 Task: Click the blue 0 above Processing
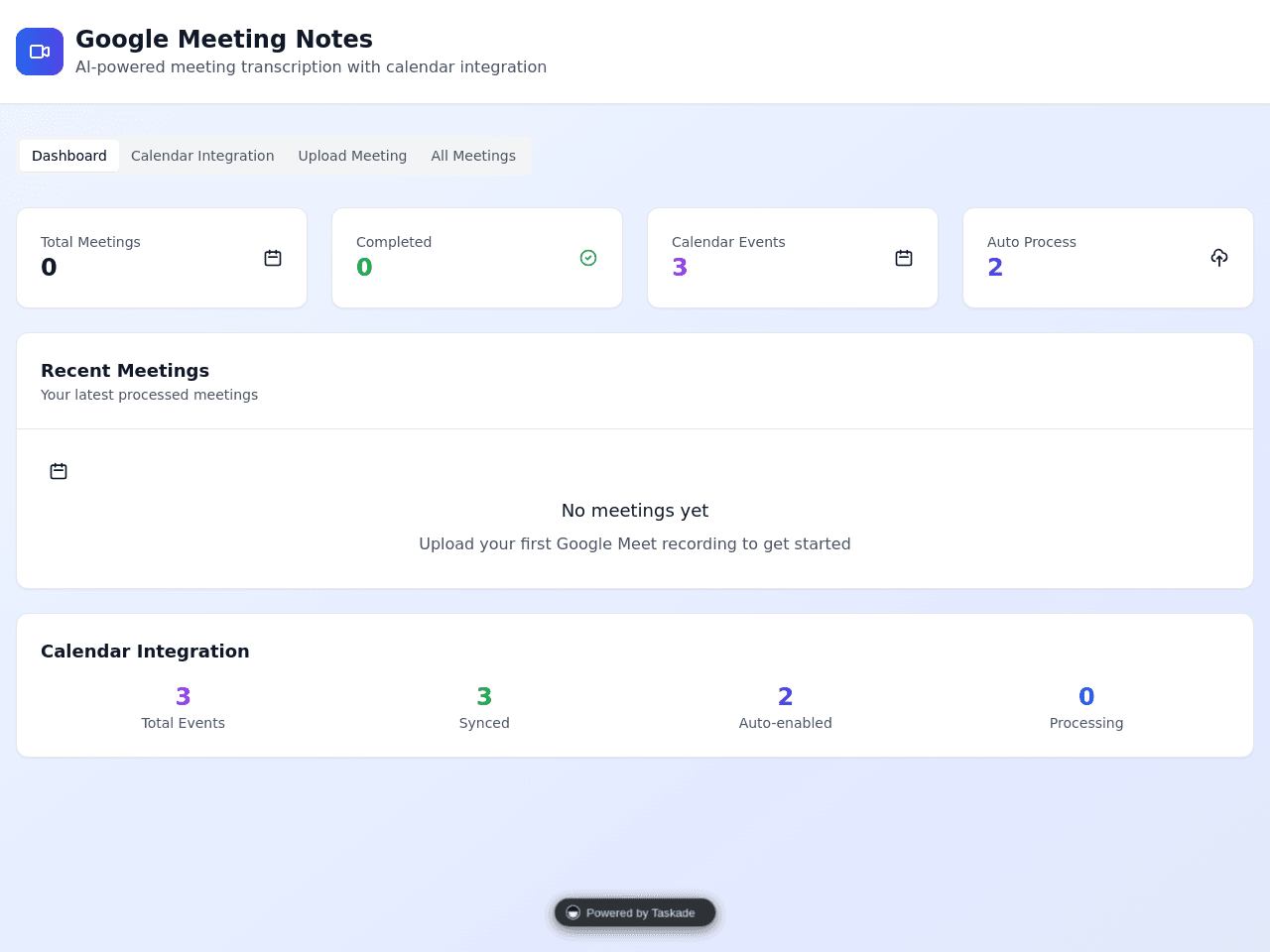(x=1086, y=696)
